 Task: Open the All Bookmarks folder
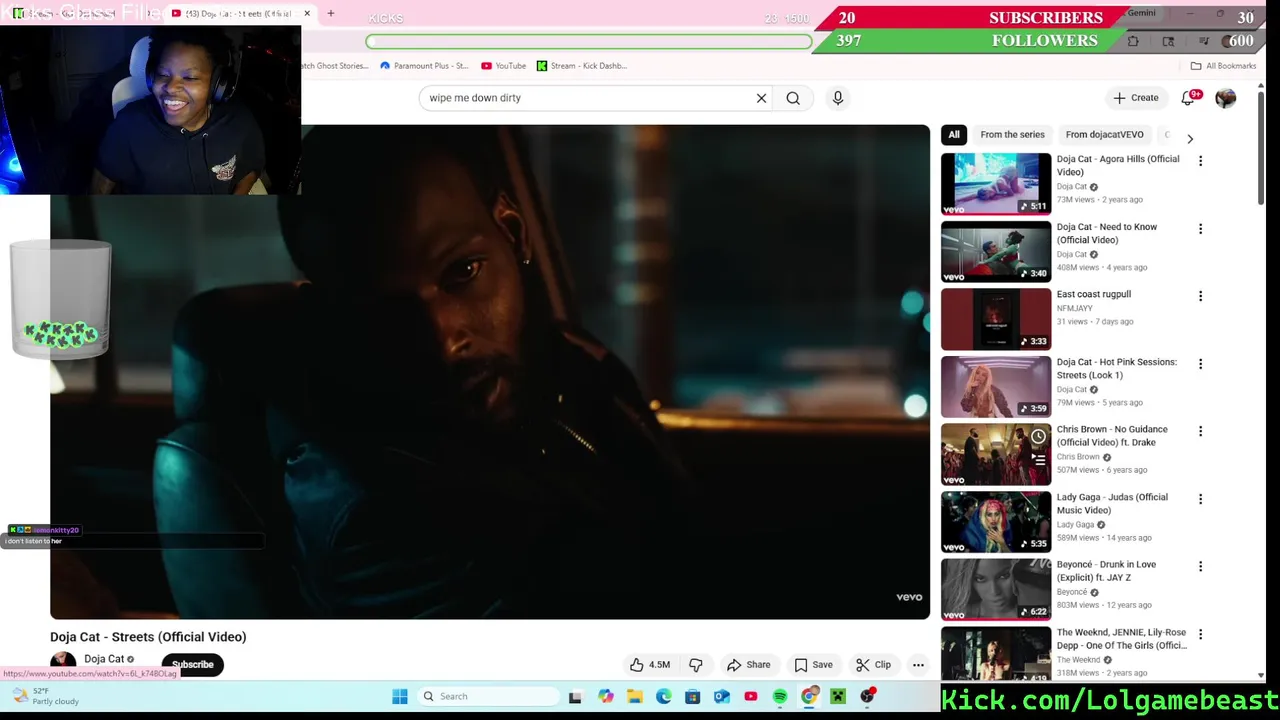coord(1223,66)
